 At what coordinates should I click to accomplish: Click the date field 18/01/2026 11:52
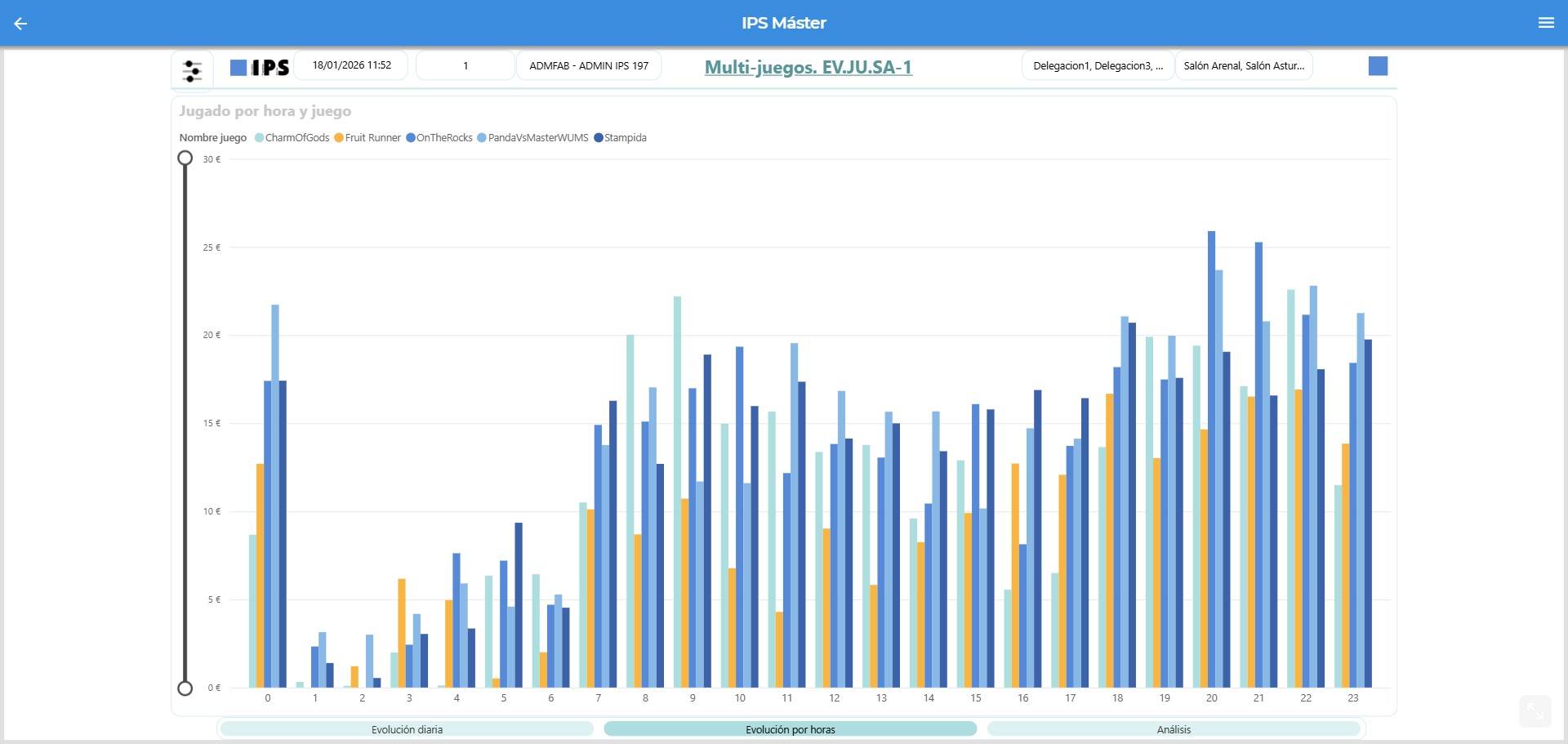(x=351, y=65)
